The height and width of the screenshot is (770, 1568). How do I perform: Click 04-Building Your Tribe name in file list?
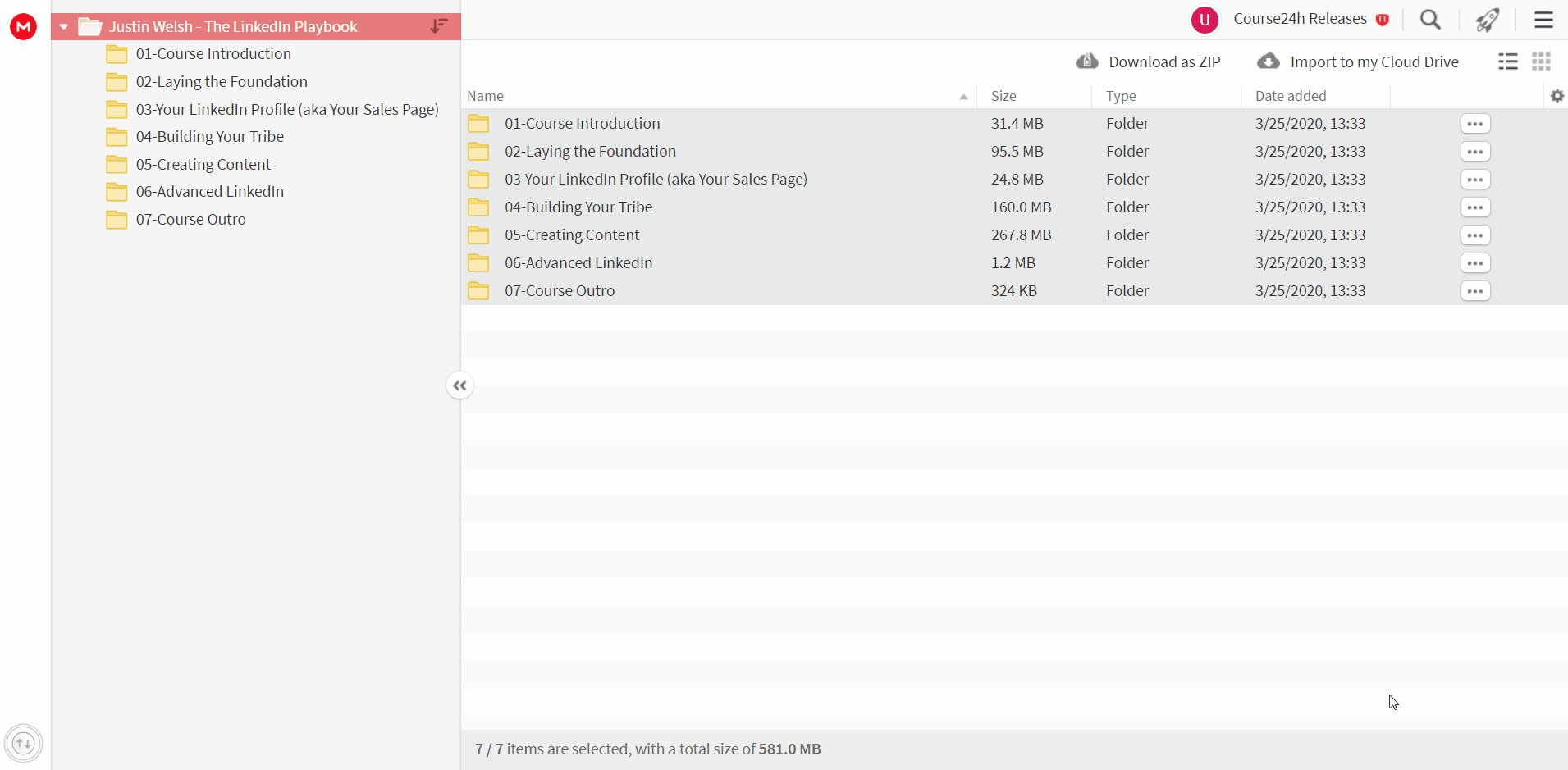click(x=578, y=207)
